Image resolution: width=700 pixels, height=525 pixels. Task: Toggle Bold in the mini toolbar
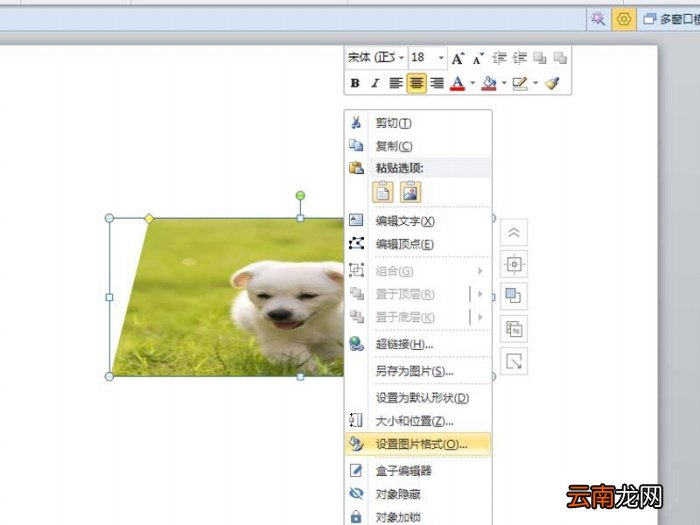pos(355,83)
